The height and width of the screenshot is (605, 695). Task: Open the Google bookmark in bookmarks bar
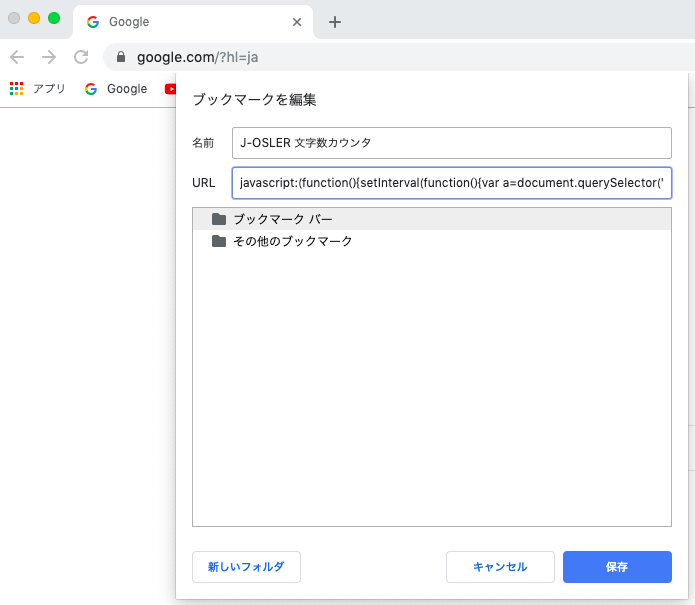[x=116, y=89]
